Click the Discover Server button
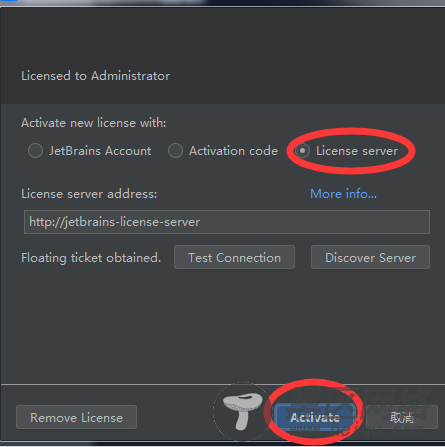Viewport: 445px width, 447px height. click(370, 257)
